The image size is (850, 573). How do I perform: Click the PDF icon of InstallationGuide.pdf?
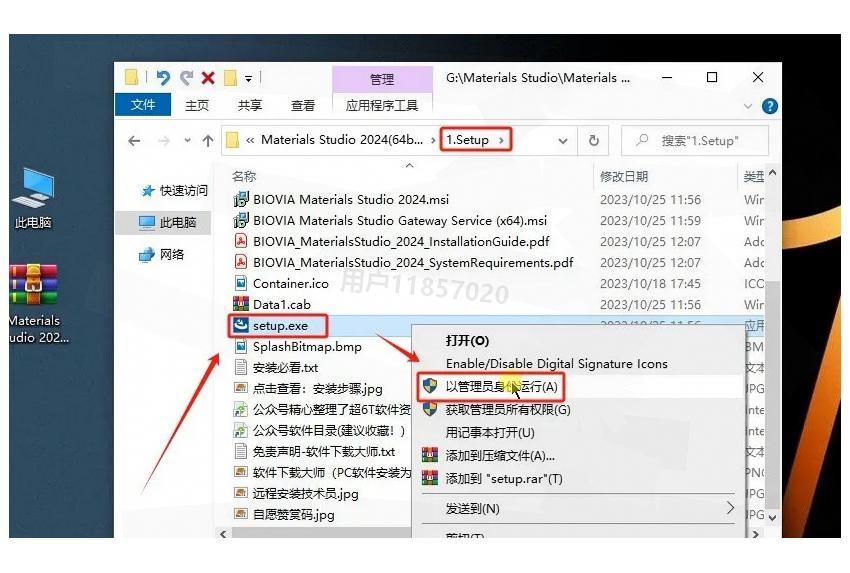(x=241, y=241)
